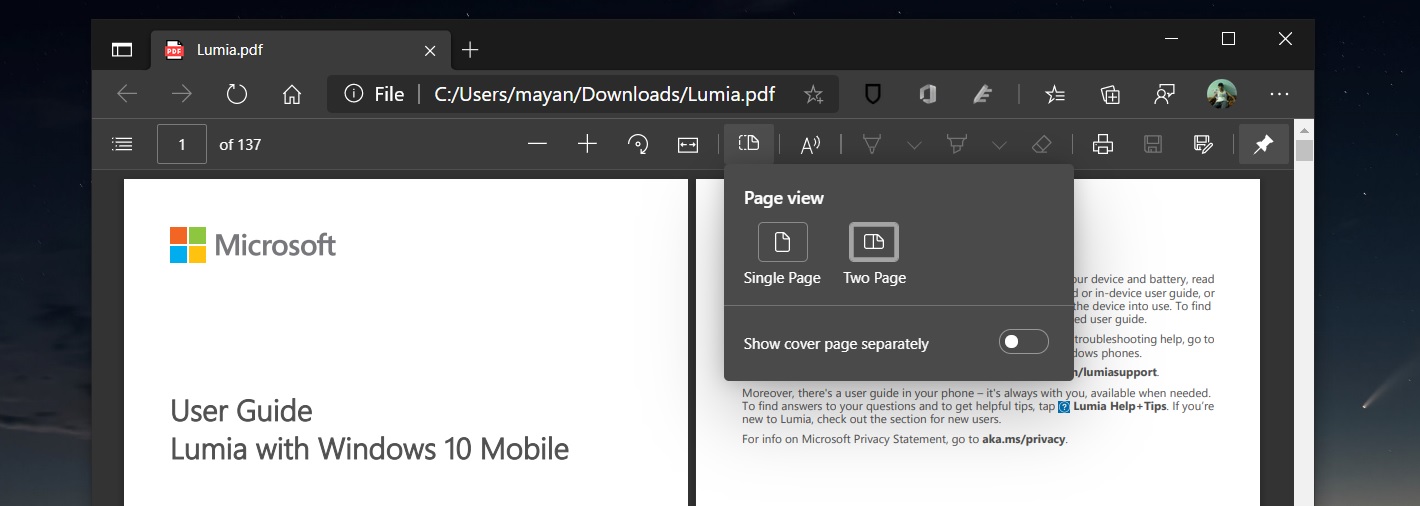
Task: Save as using pencil disk icon
Action: [x=1204, y=144]
